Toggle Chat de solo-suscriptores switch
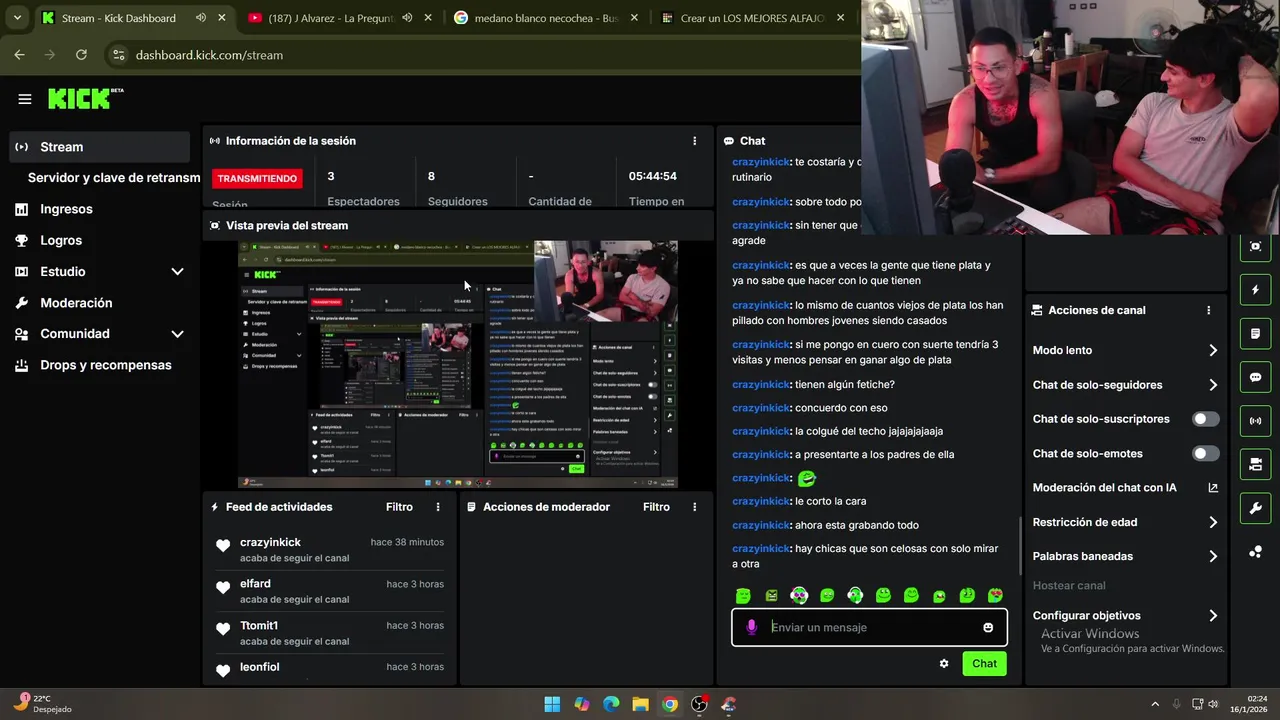Screen dimensions: 1280x720 click(x=1206, y=419)
